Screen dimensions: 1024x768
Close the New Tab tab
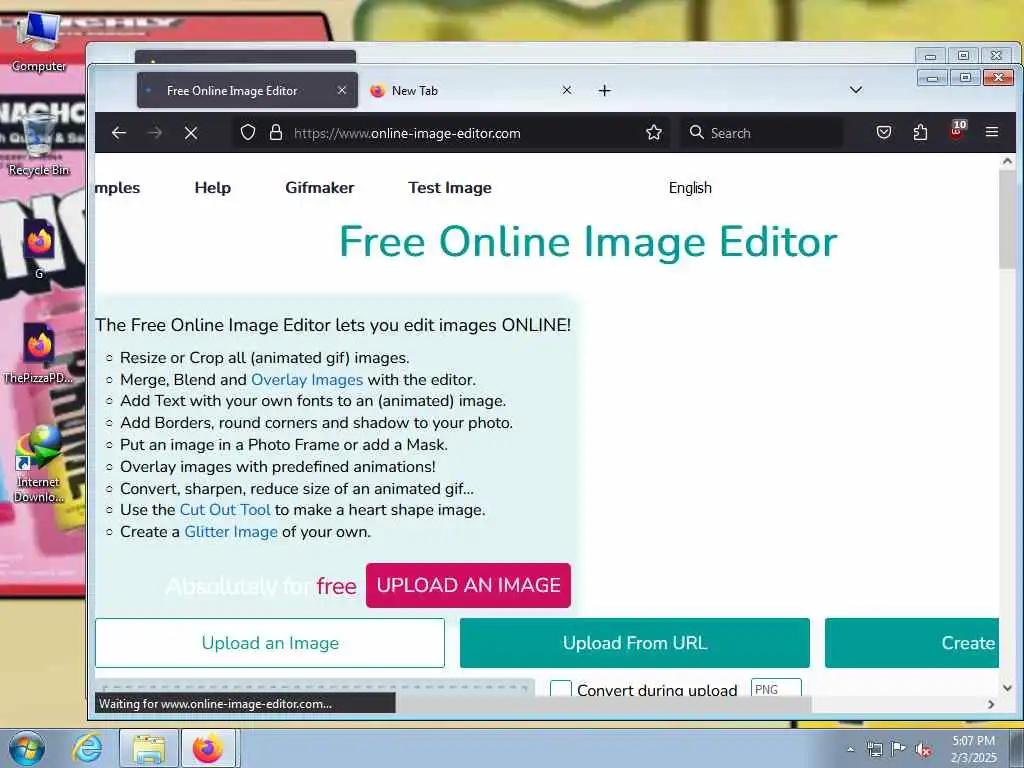click(567, 90)
